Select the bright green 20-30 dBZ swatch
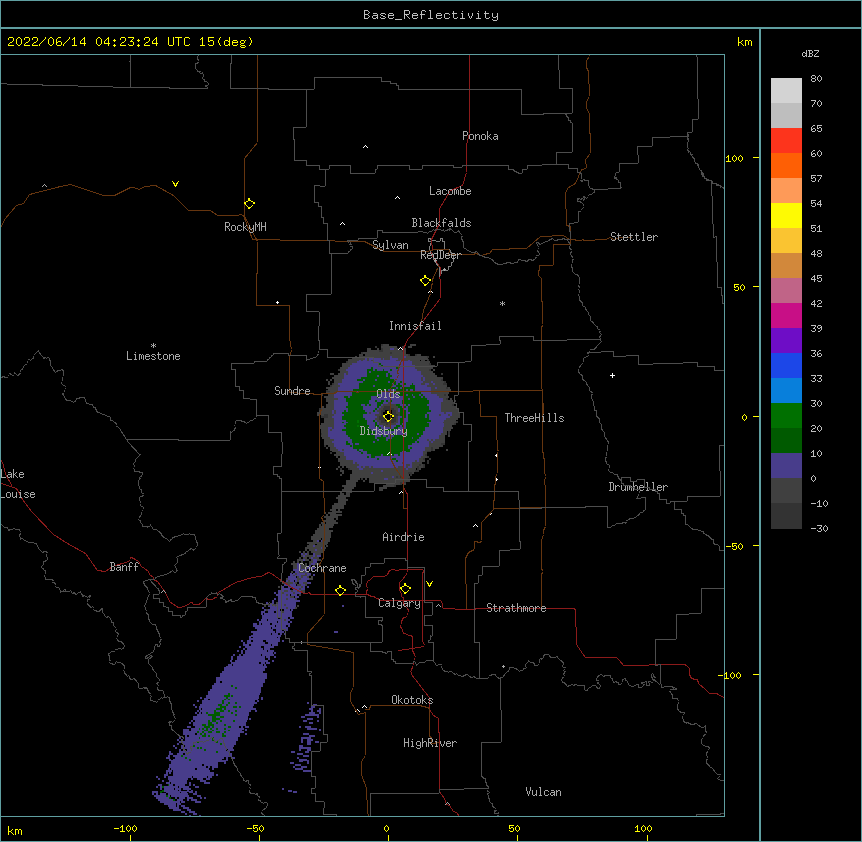The width and height of the screenshot is (862, 842). 786,416
